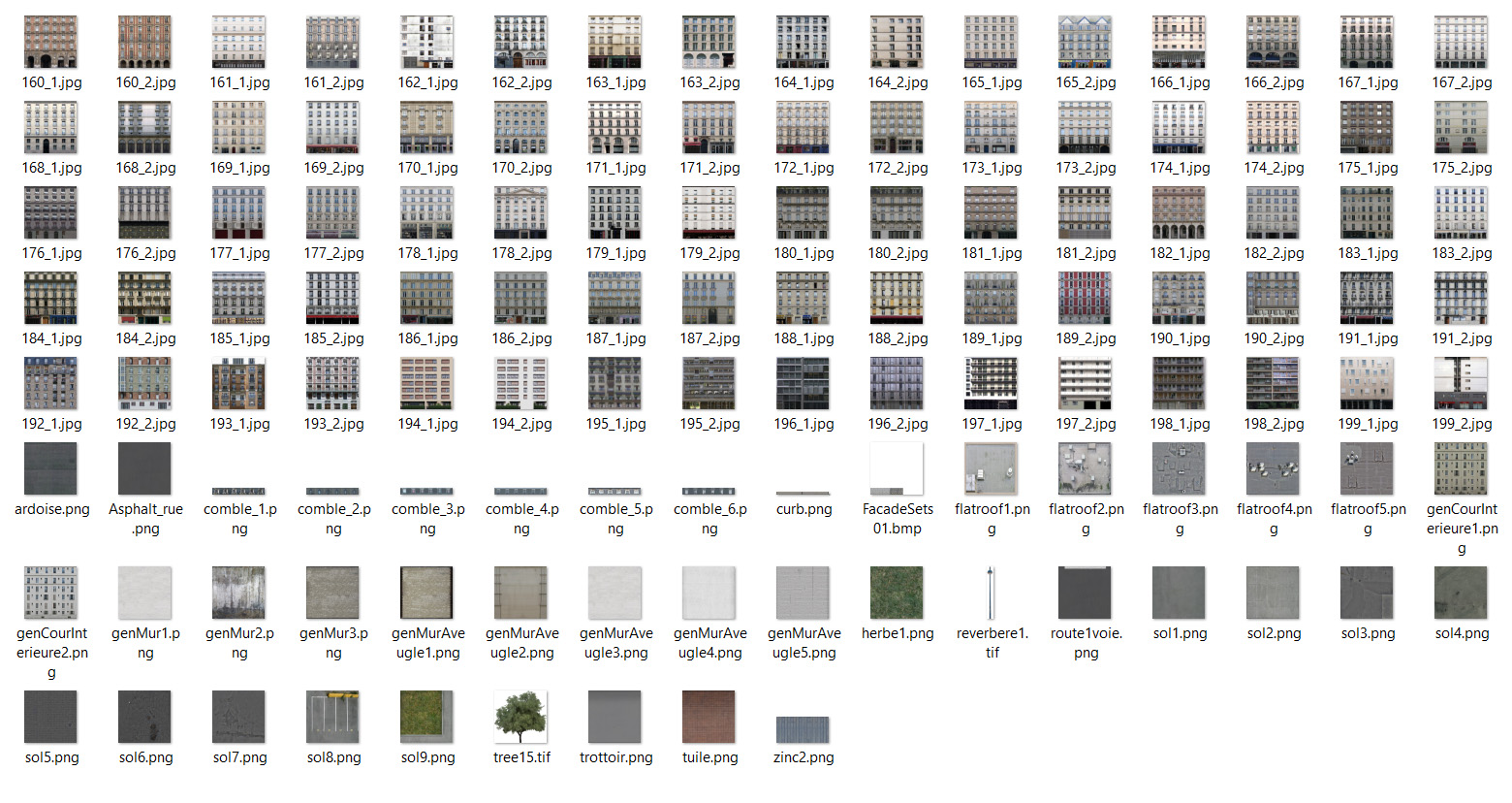Click the route1voie.png road texture
The height and width of the screenshot is (803, 1512).
click(x=1085, y=593)
